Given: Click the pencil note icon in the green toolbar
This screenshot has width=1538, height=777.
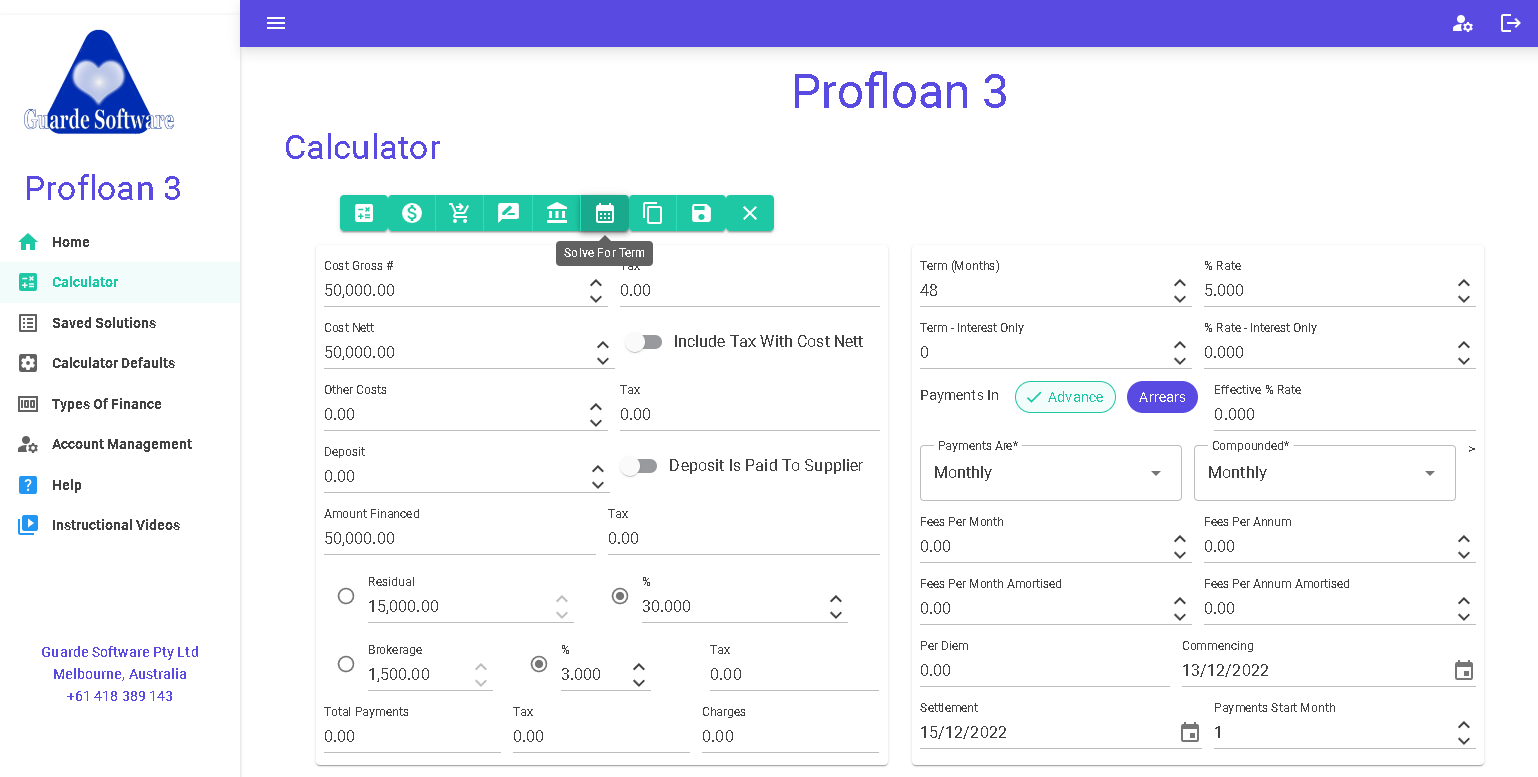Looking at the screenshot, I should coord(508,213).
